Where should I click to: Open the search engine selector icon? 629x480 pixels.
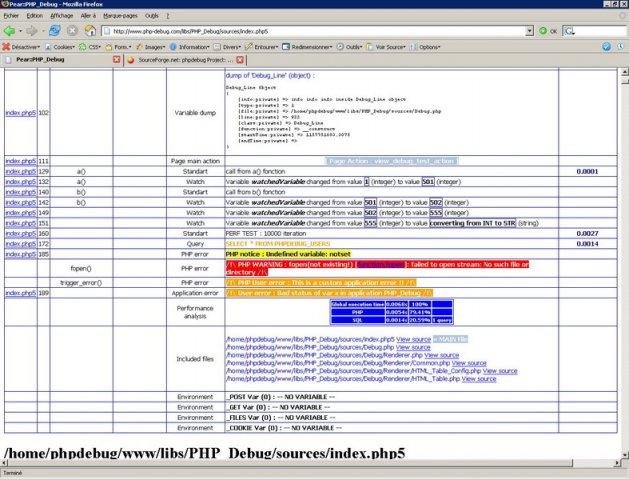(x=568, y=31)
